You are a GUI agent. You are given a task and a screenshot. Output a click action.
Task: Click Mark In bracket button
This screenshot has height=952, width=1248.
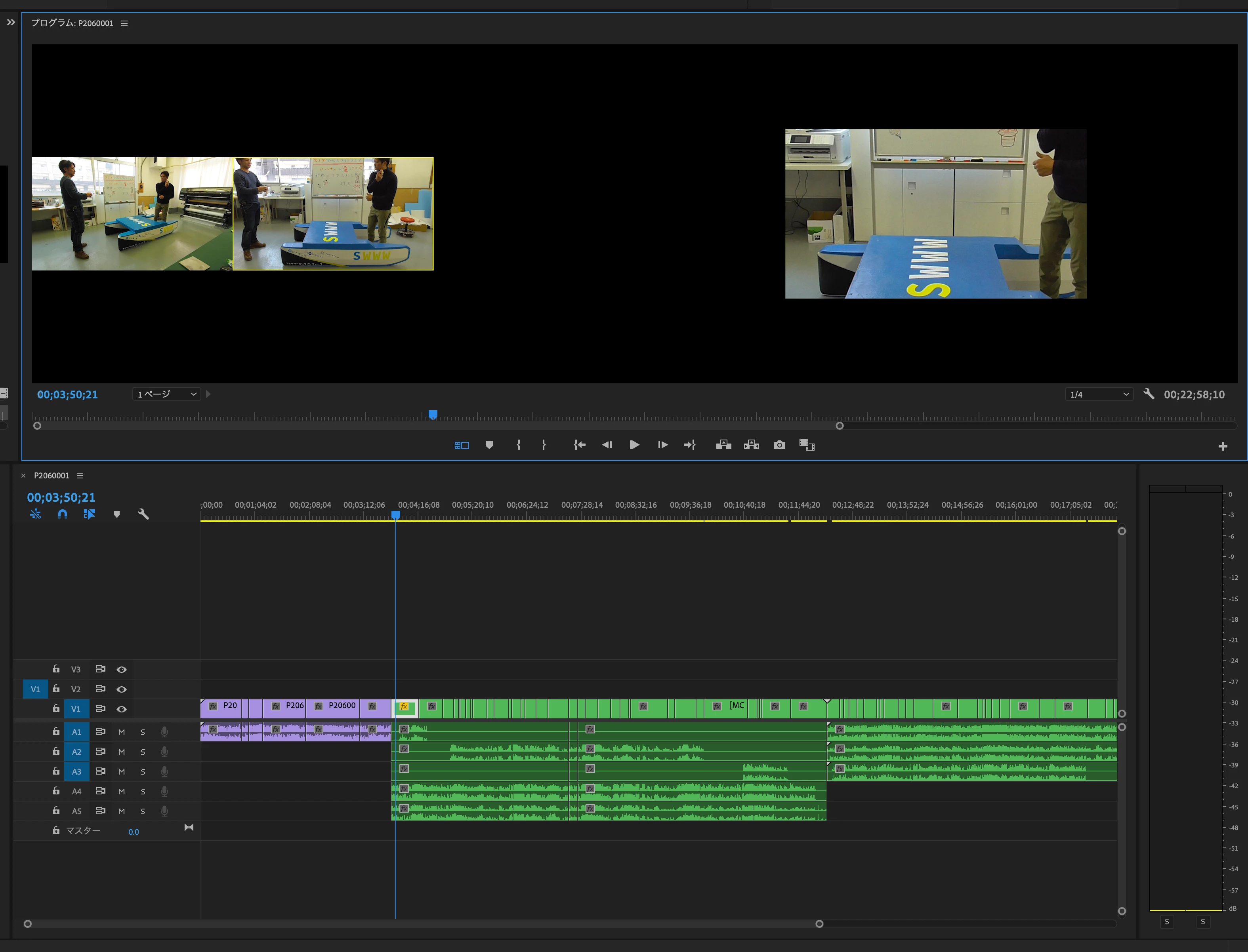point(518,446)
